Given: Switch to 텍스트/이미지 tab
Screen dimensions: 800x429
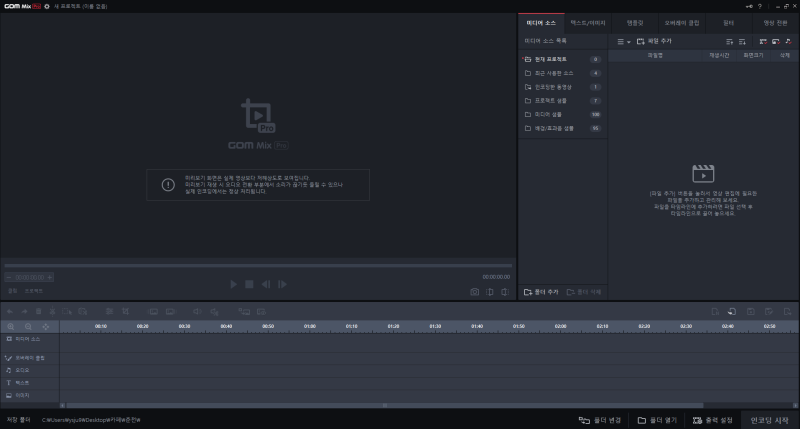Looking at the screenshot, I should tap(588, 23).
